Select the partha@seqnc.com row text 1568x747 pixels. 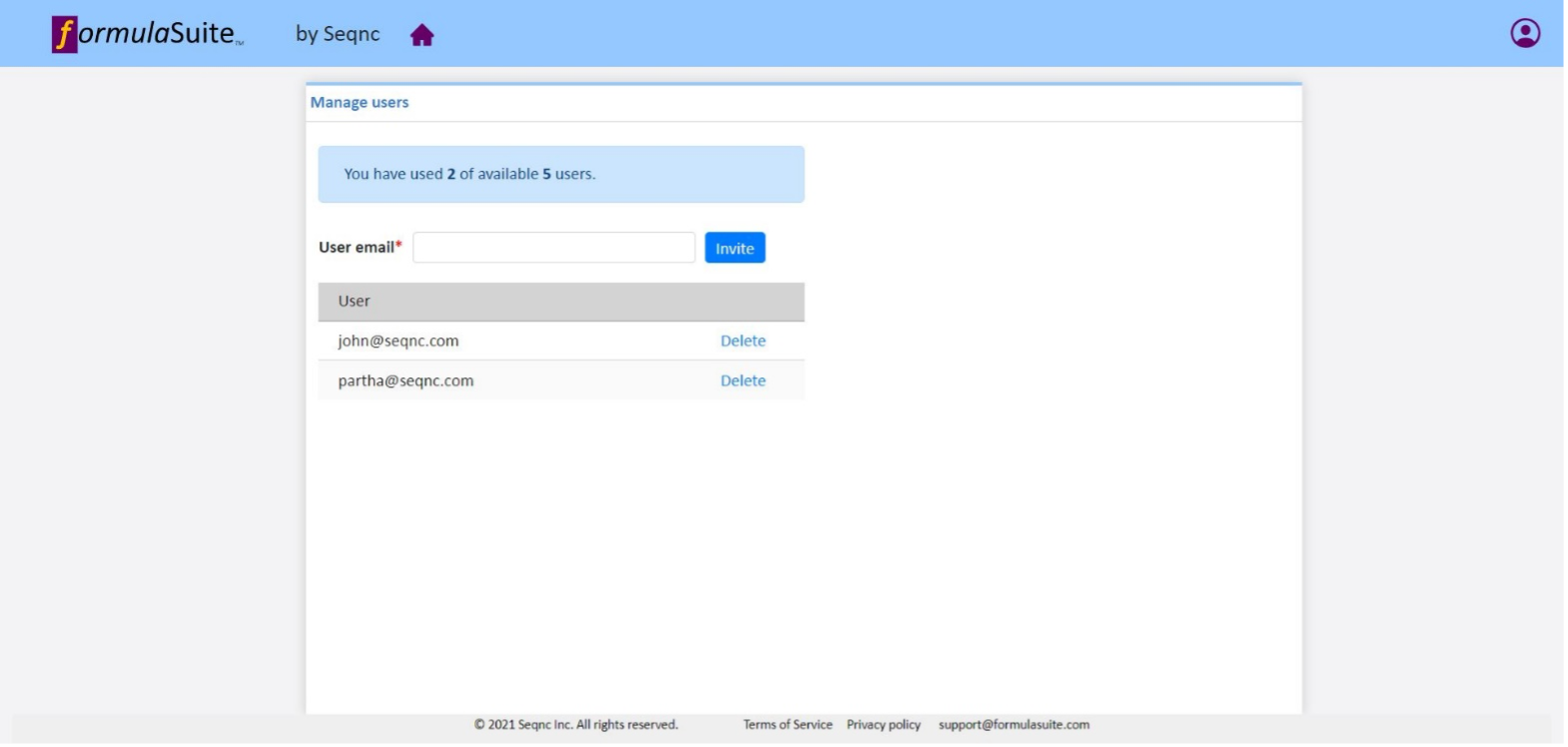click(x=405, y=380)
